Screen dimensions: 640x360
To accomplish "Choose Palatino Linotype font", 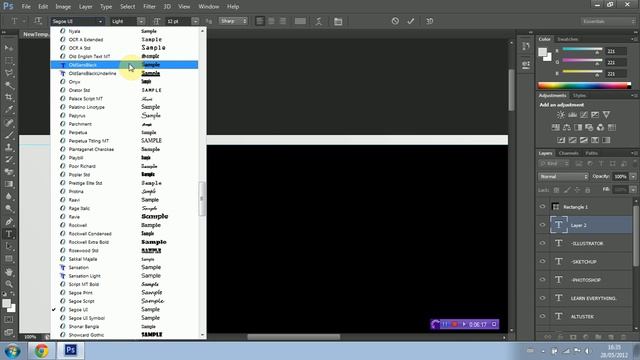I will pyautogui.click(x=124, y=107).
